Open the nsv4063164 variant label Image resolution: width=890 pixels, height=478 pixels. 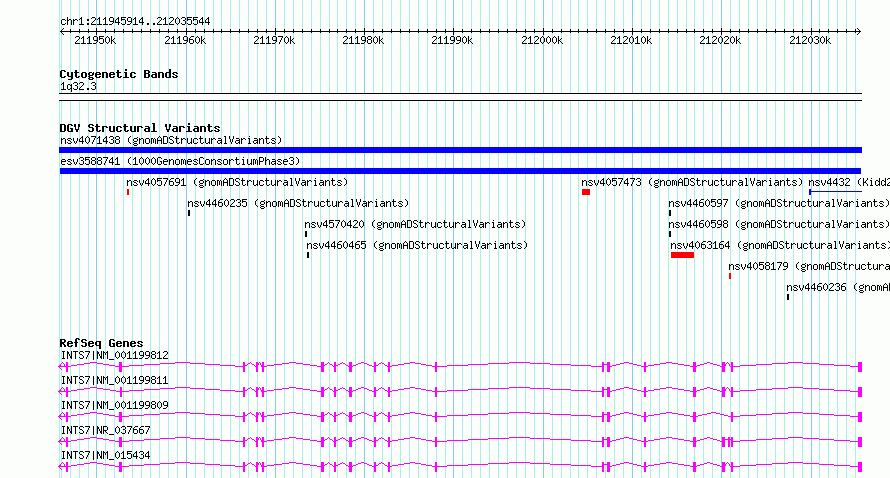point(780,245)
